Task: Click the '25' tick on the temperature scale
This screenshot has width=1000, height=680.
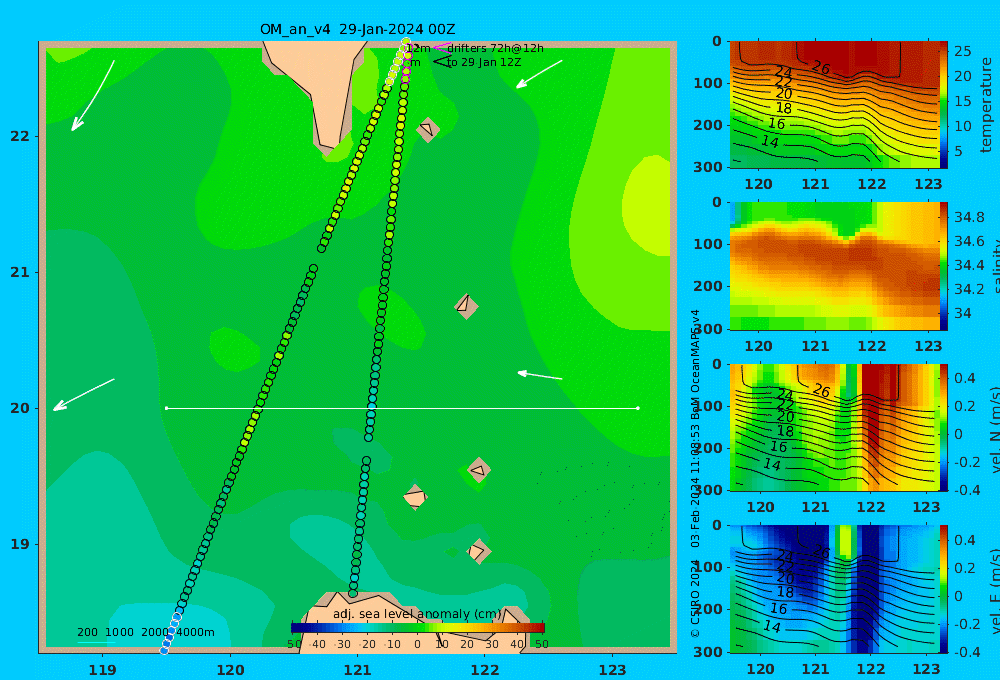Action: (962, 50)
